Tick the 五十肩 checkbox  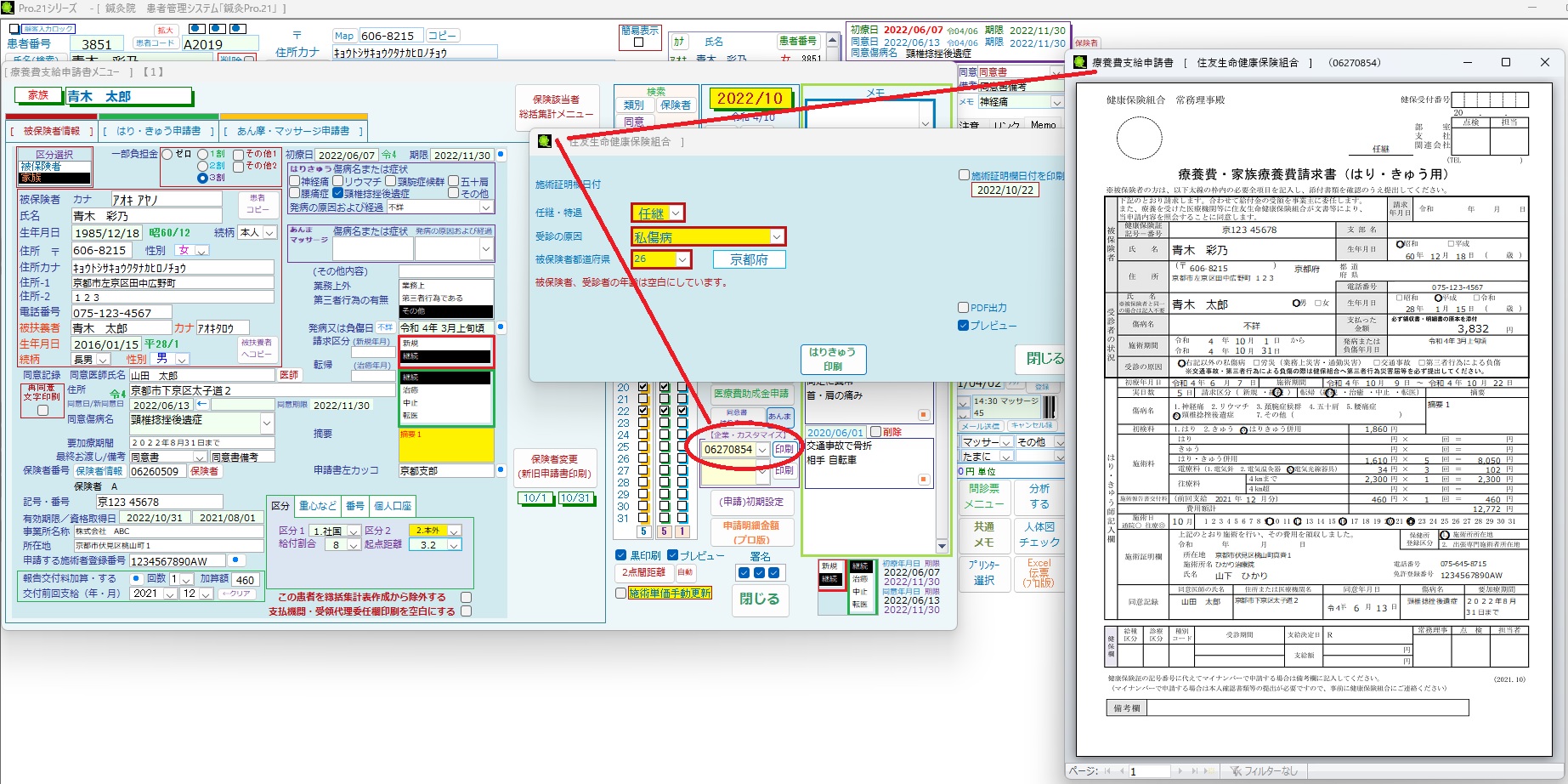click(453, 181)
